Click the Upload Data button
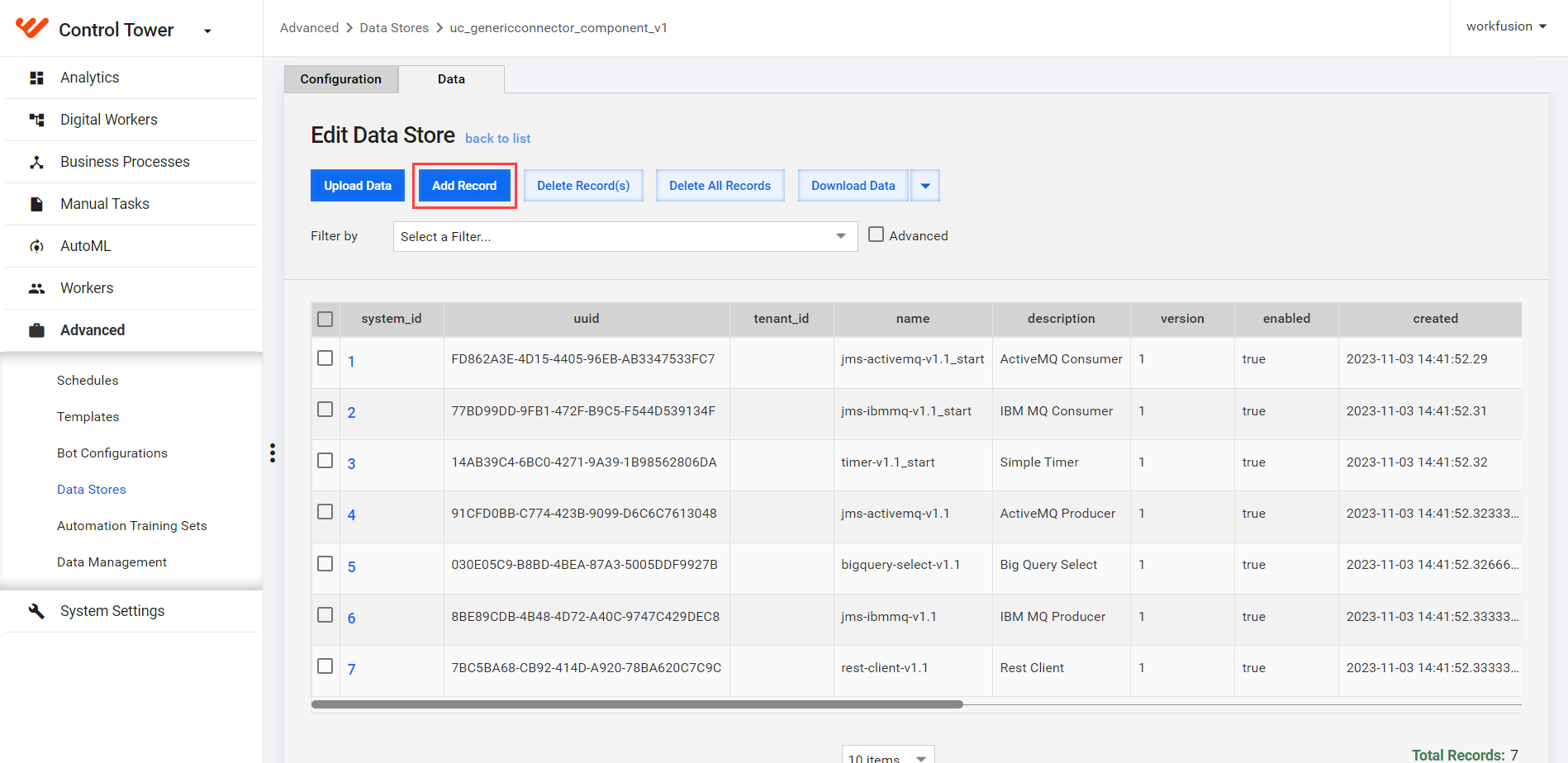This screenshot has width=1568, height=763. [x=358, y=186]
